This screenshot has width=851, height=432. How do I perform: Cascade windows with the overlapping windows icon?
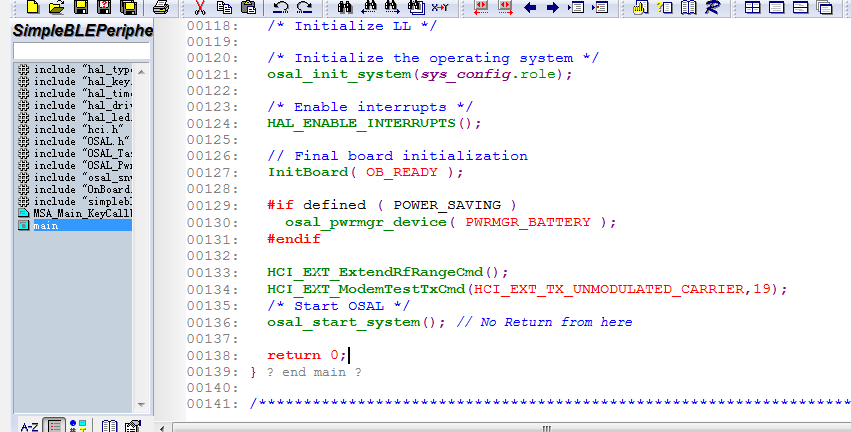click(824, 7)
